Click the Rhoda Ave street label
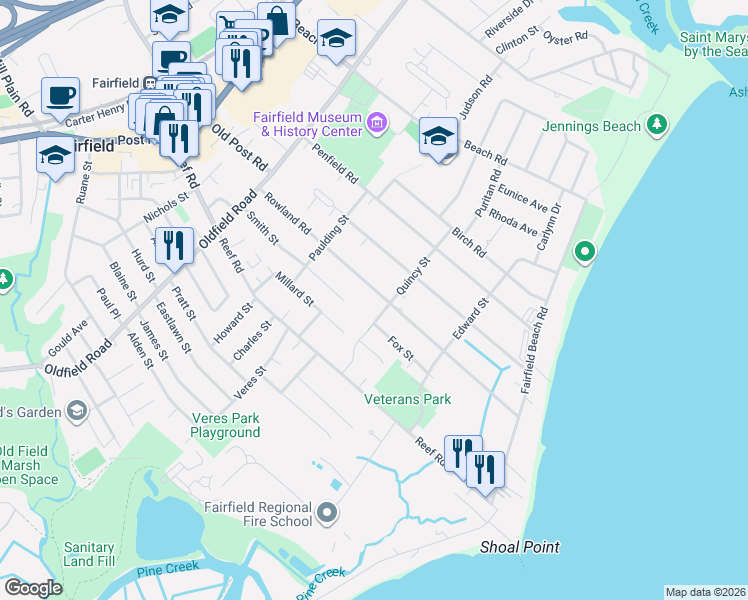The image size is (748, 600). pyautogui.click(x=513, y=222)
